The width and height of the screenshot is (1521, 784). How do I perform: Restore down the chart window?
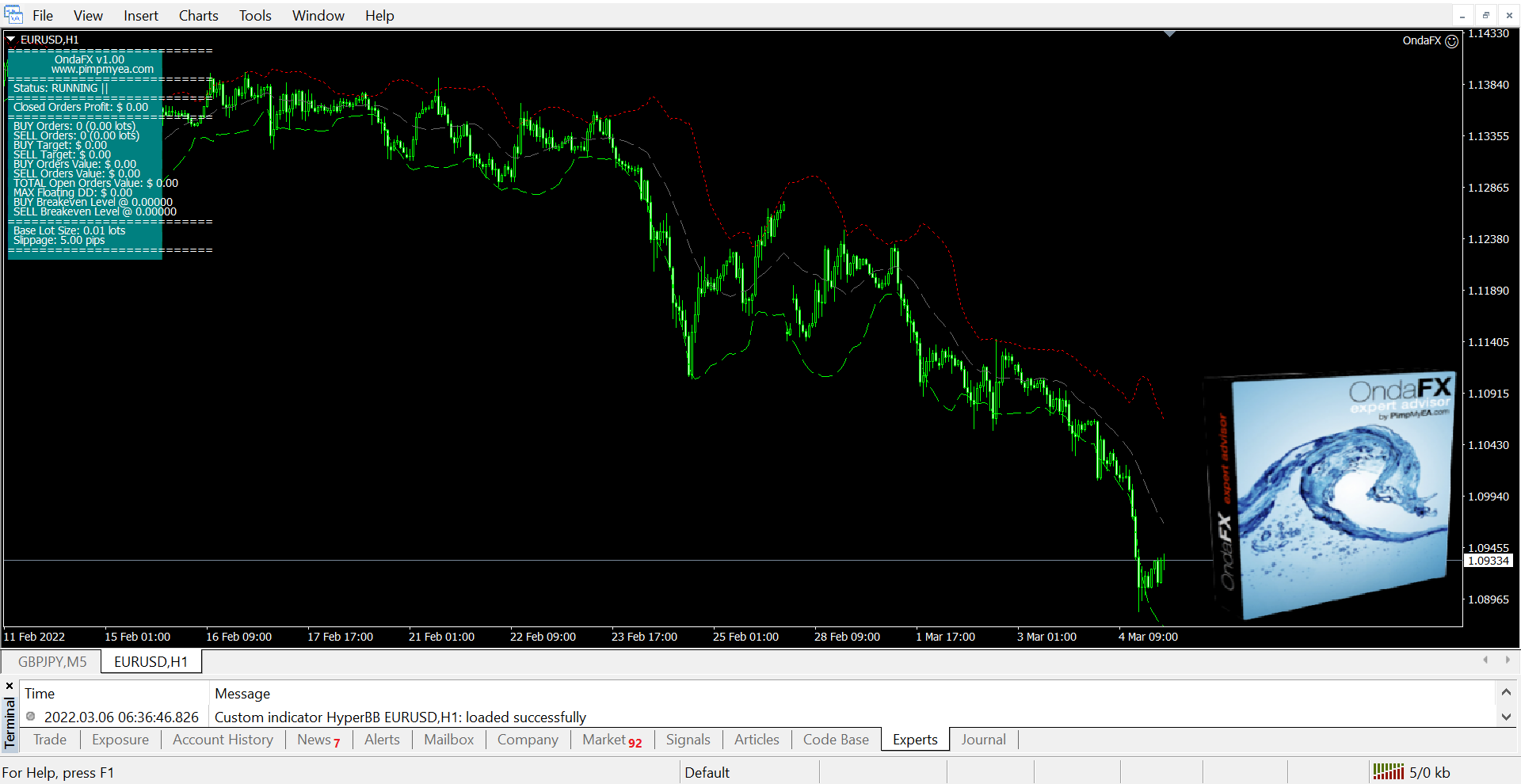click(1485, 15)
